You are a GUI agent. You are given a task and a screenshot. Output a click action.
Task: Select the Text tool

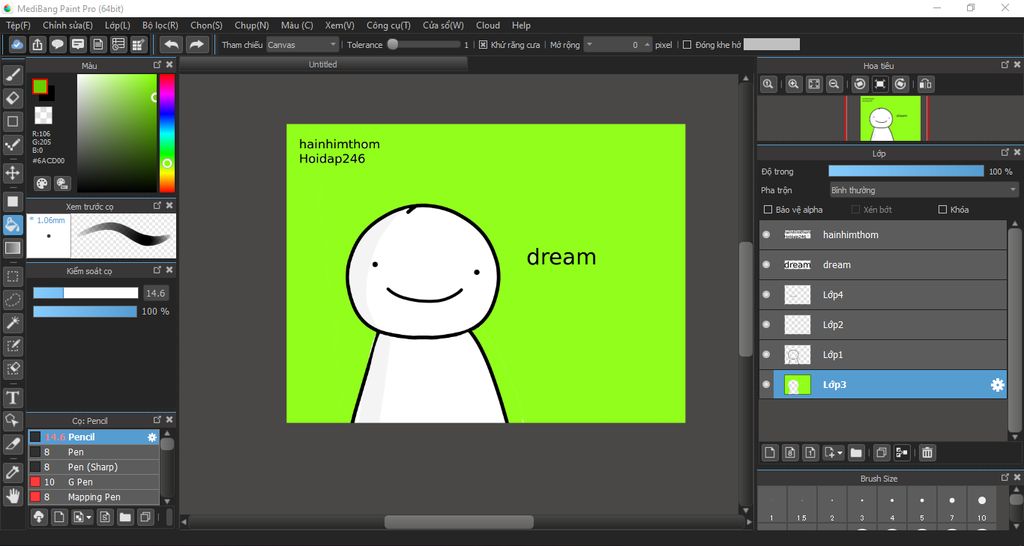click(x=12, y=397)
